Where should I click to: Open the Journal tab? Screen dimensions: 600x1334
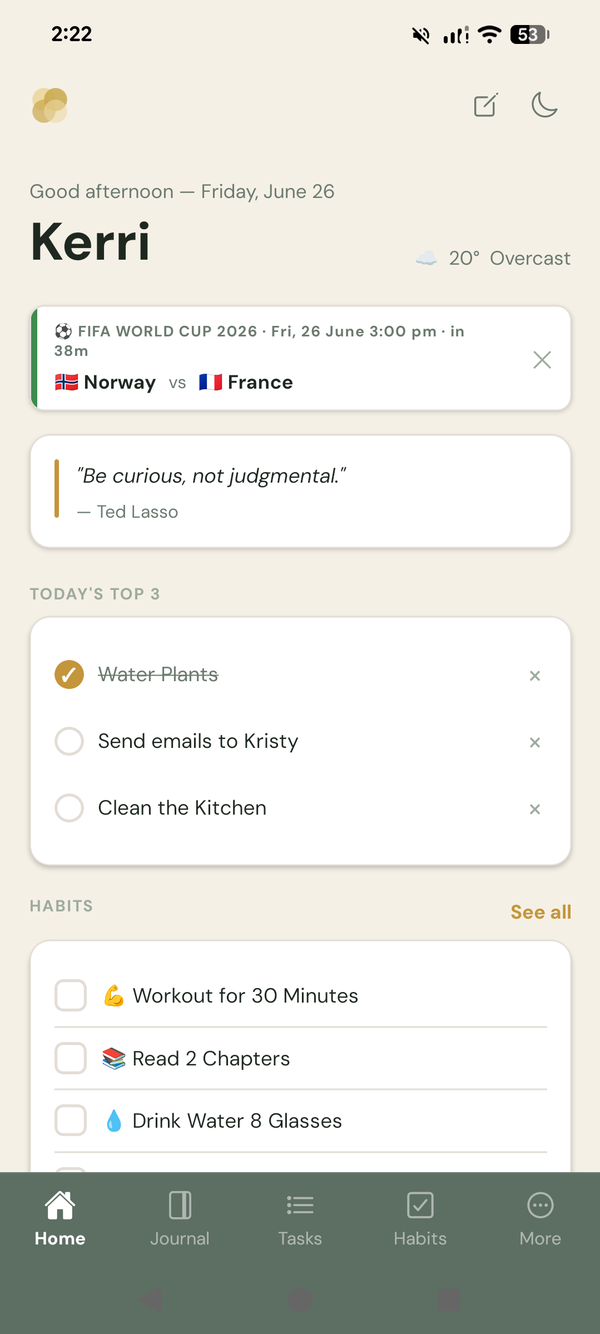180,1218
